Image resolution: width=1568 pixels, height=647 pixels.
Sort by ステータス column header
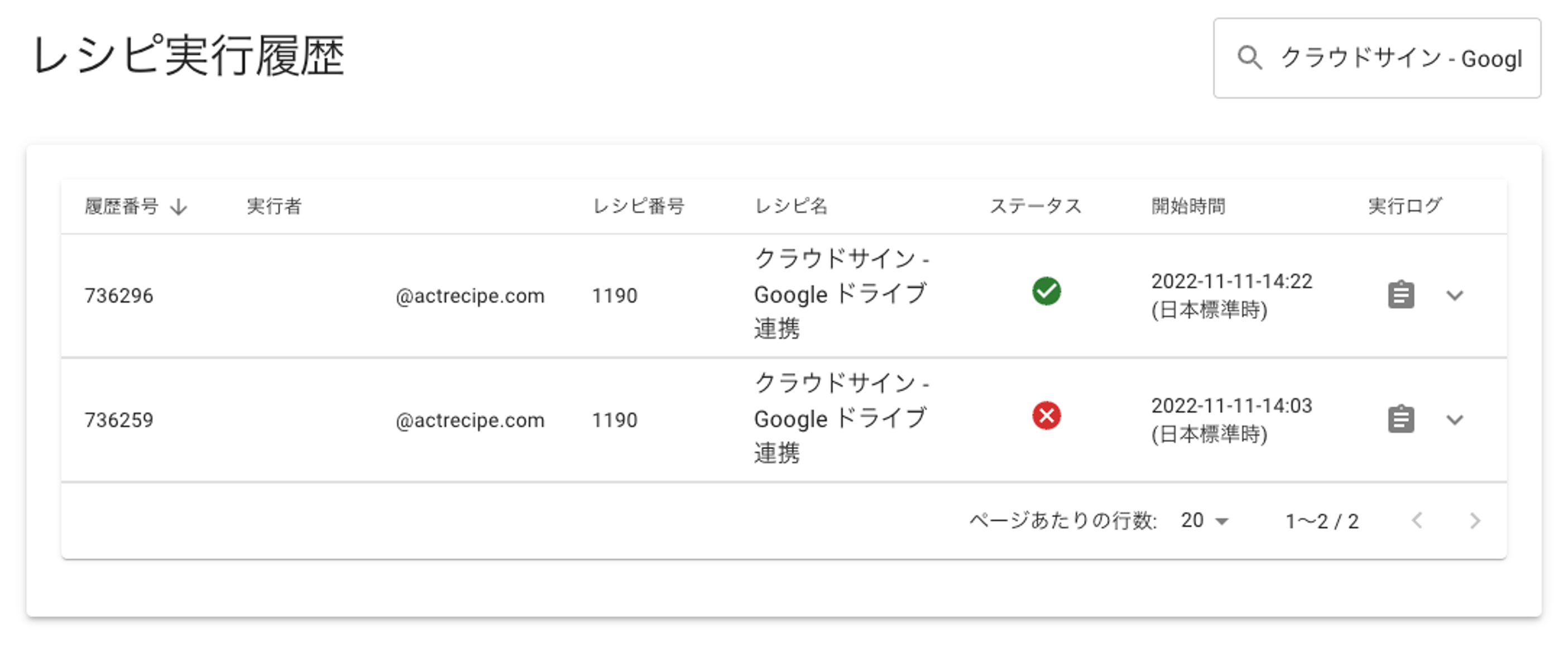click(x=1035, y=207)
